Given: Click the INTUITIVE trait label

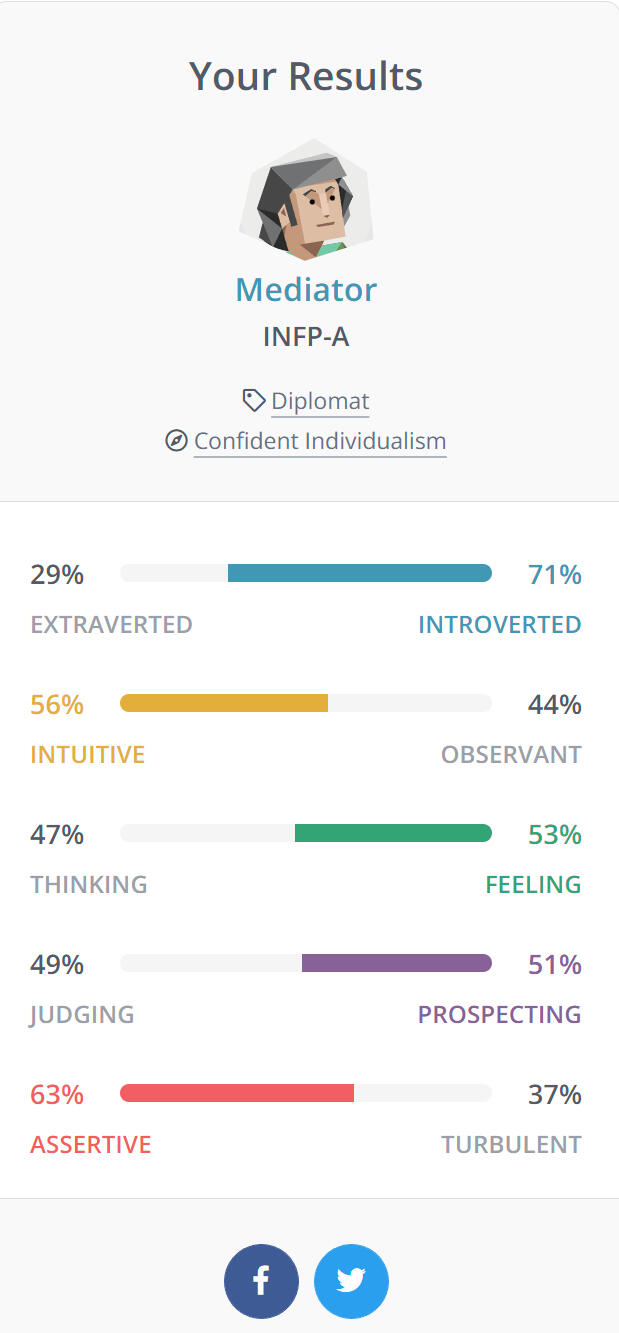Looking at the screenshot, I should pos(88,755).
